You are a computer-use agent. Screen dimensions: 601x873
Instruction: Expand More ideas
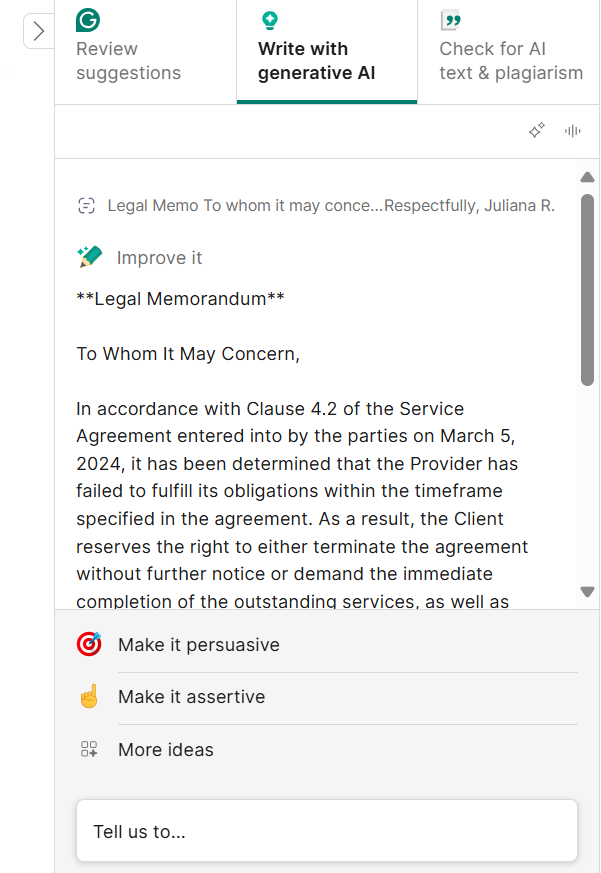(165, 750)
